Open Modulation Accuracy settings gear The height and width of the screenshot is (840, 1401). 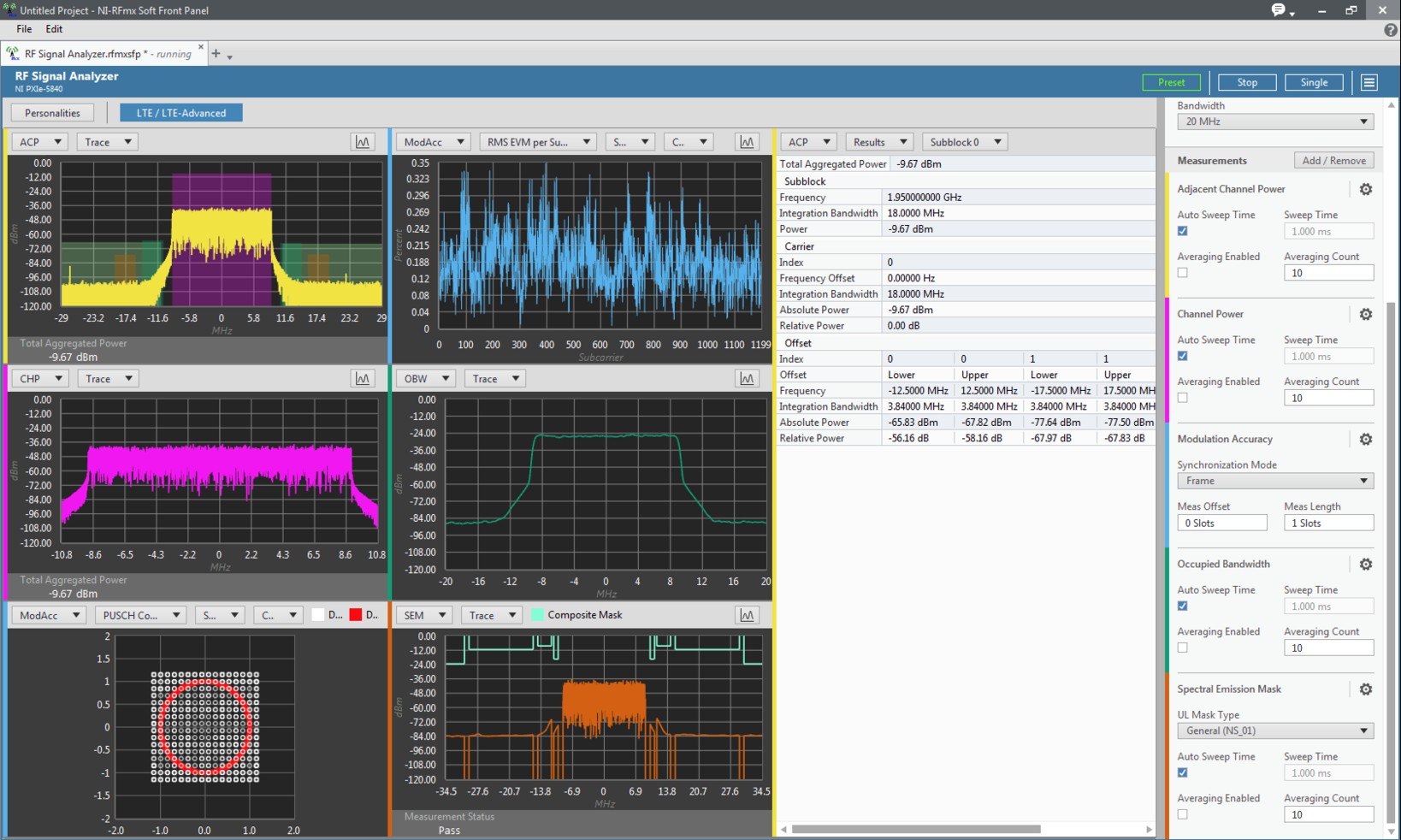(1366, 439)
